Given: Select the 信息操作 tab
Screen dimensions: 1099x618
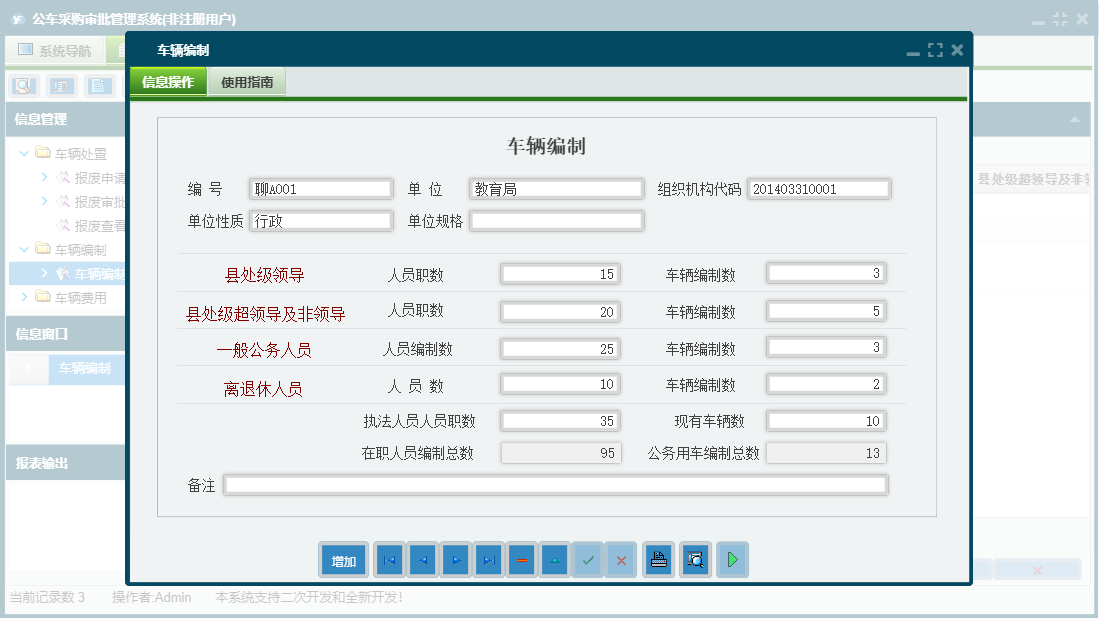Looking at the screenshot, I should pyautogui.click(x=166, y=81).
